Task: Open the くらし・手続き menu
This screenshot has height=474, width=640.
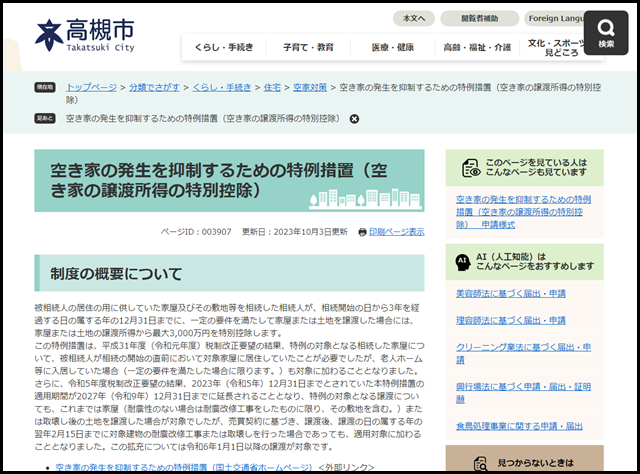Action: click(224, 47)
